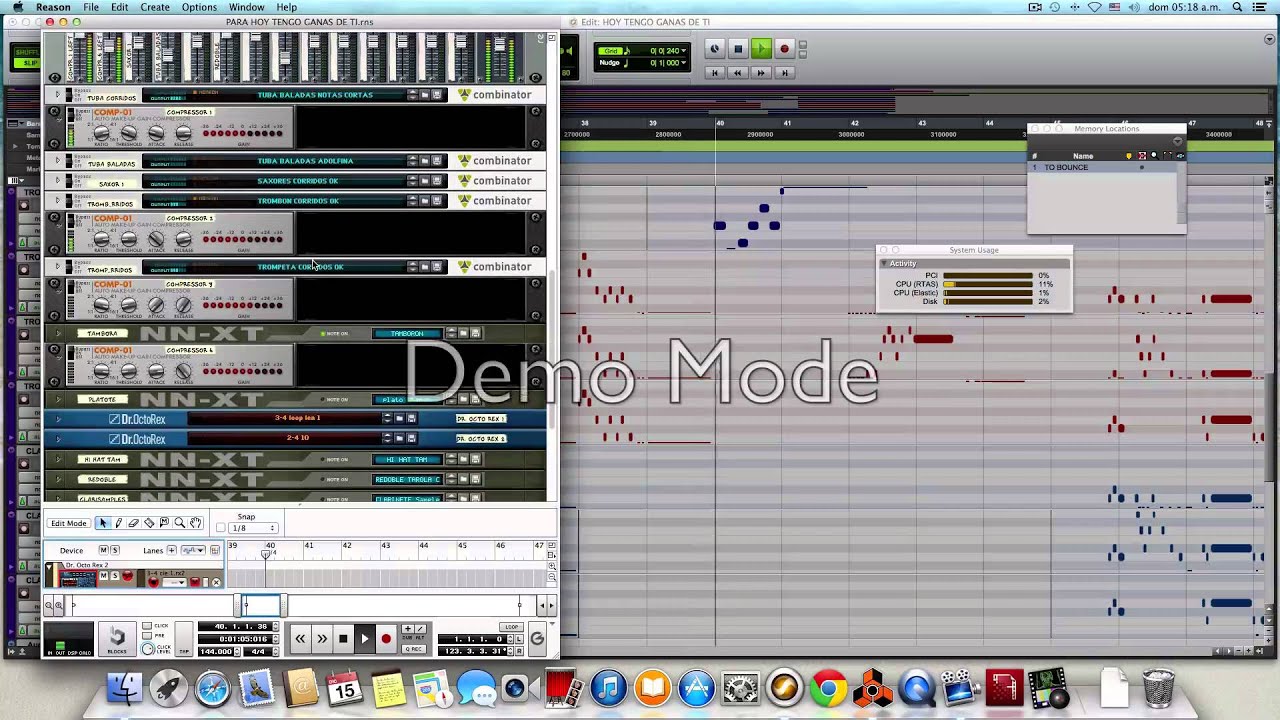Expand the Tuba Corridos combinator

point(57,94)
